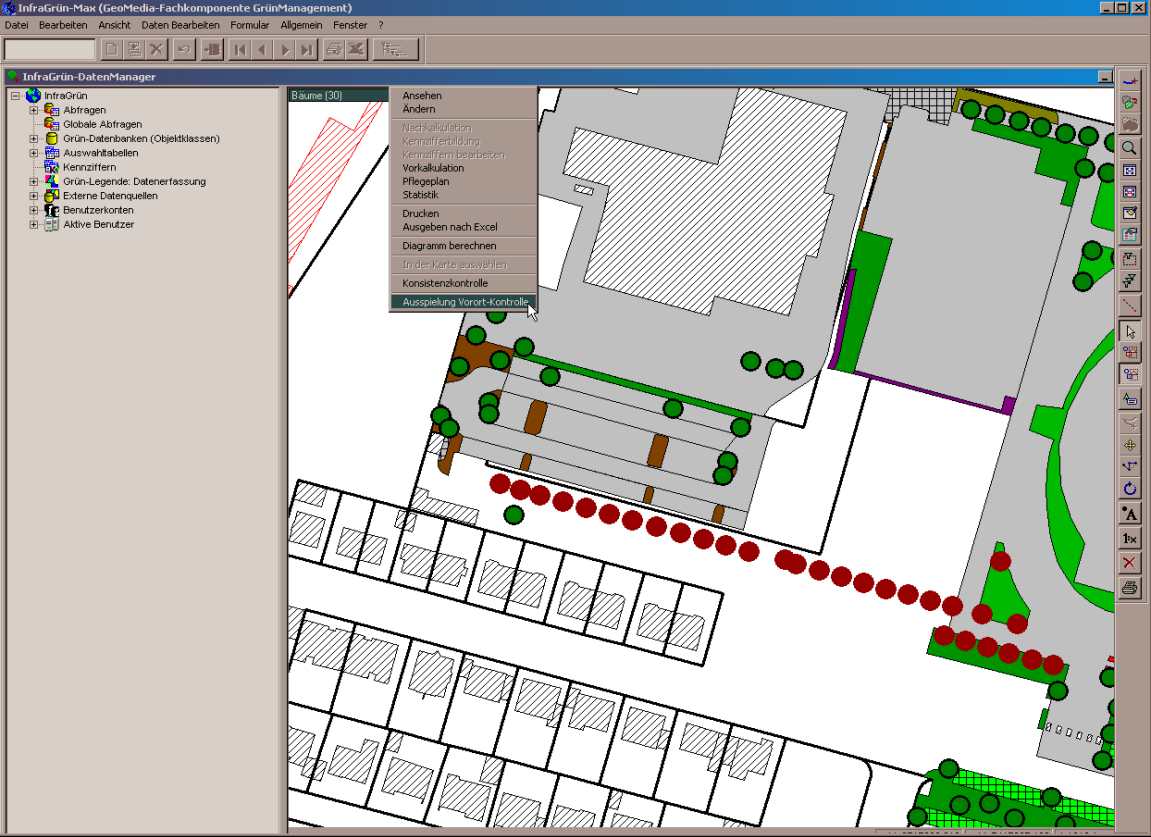The width and height of the screenshot is (1151, 837).
Task: Click the red X delete icon in right toolbar
Action: [1130, 563]
